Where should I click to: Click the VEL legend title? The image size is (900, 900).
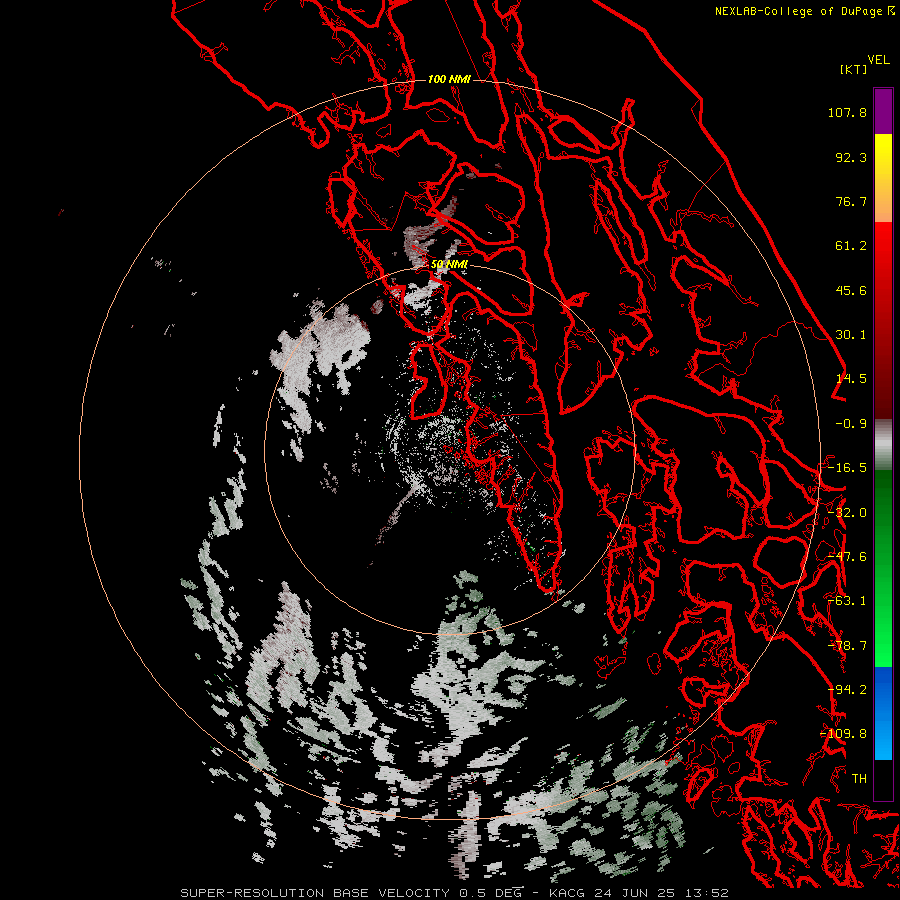coord(878,59)
